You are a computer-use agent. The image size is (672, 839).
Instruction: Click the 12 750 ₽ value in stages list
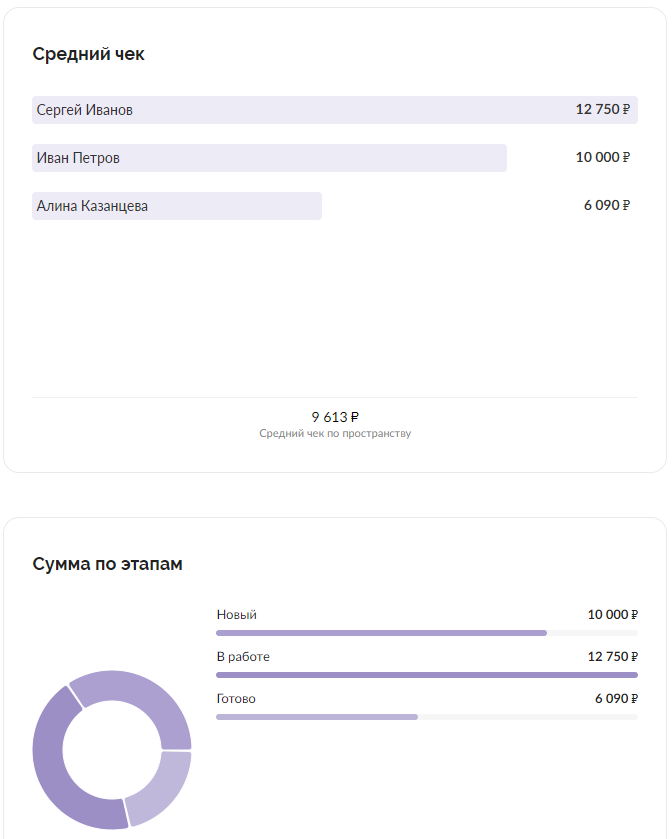pos(613,657)
